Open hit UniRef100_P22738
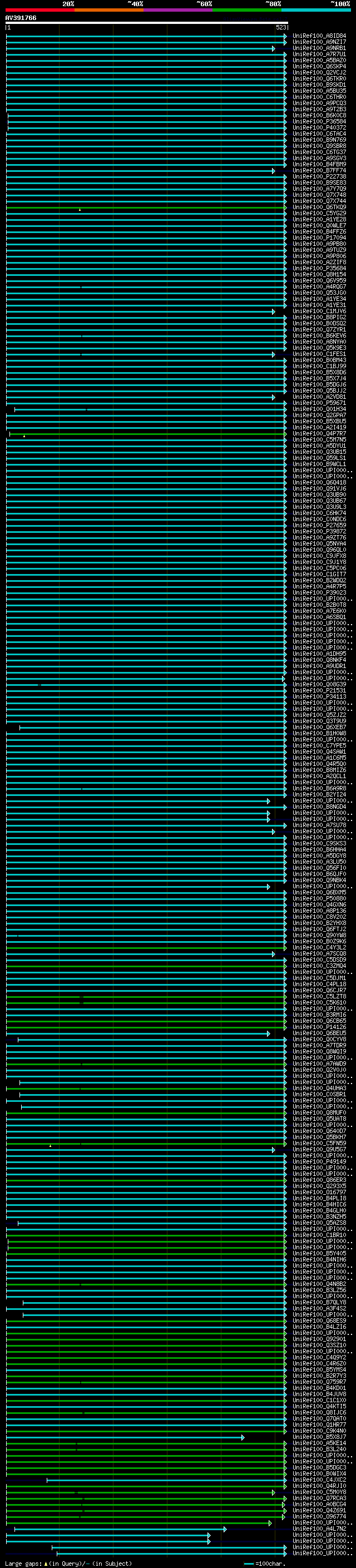Screen dimensions: 356x1568 (x=319, y=176)
